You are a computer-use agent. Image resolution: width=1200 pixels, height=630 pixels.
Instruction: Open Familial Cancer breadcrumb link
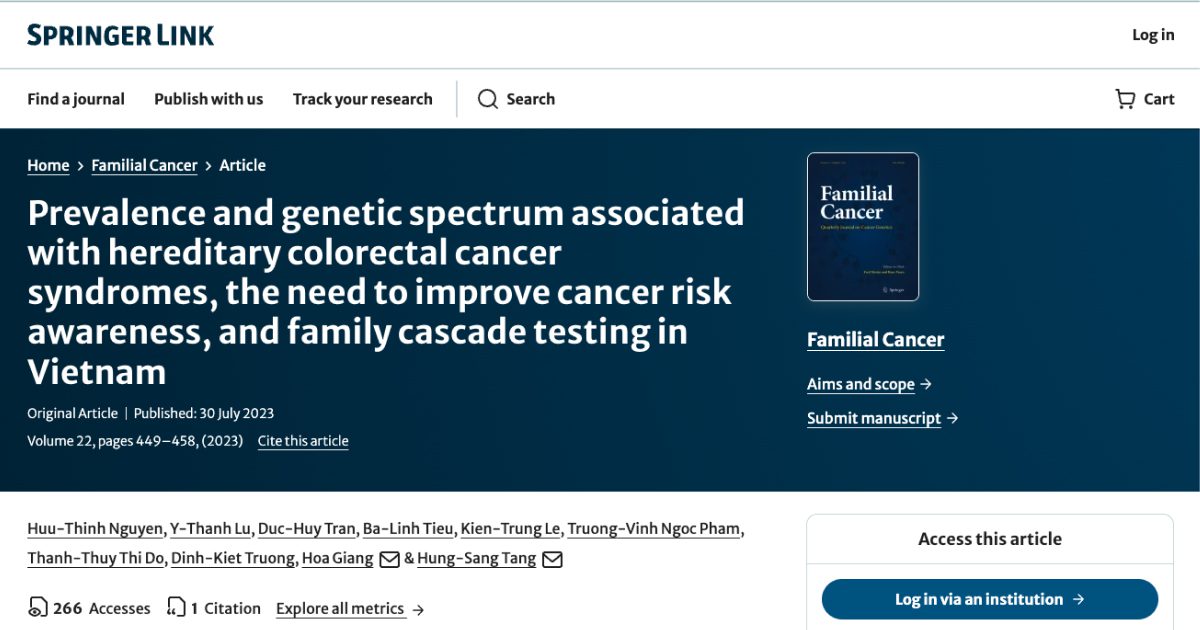144,165
